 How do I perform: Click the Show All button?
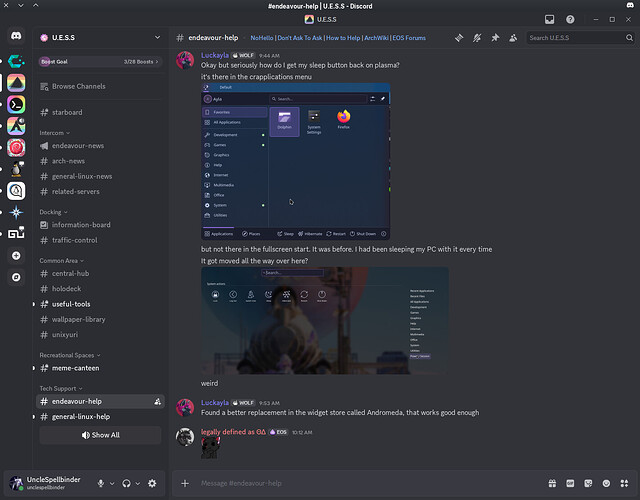100,435
